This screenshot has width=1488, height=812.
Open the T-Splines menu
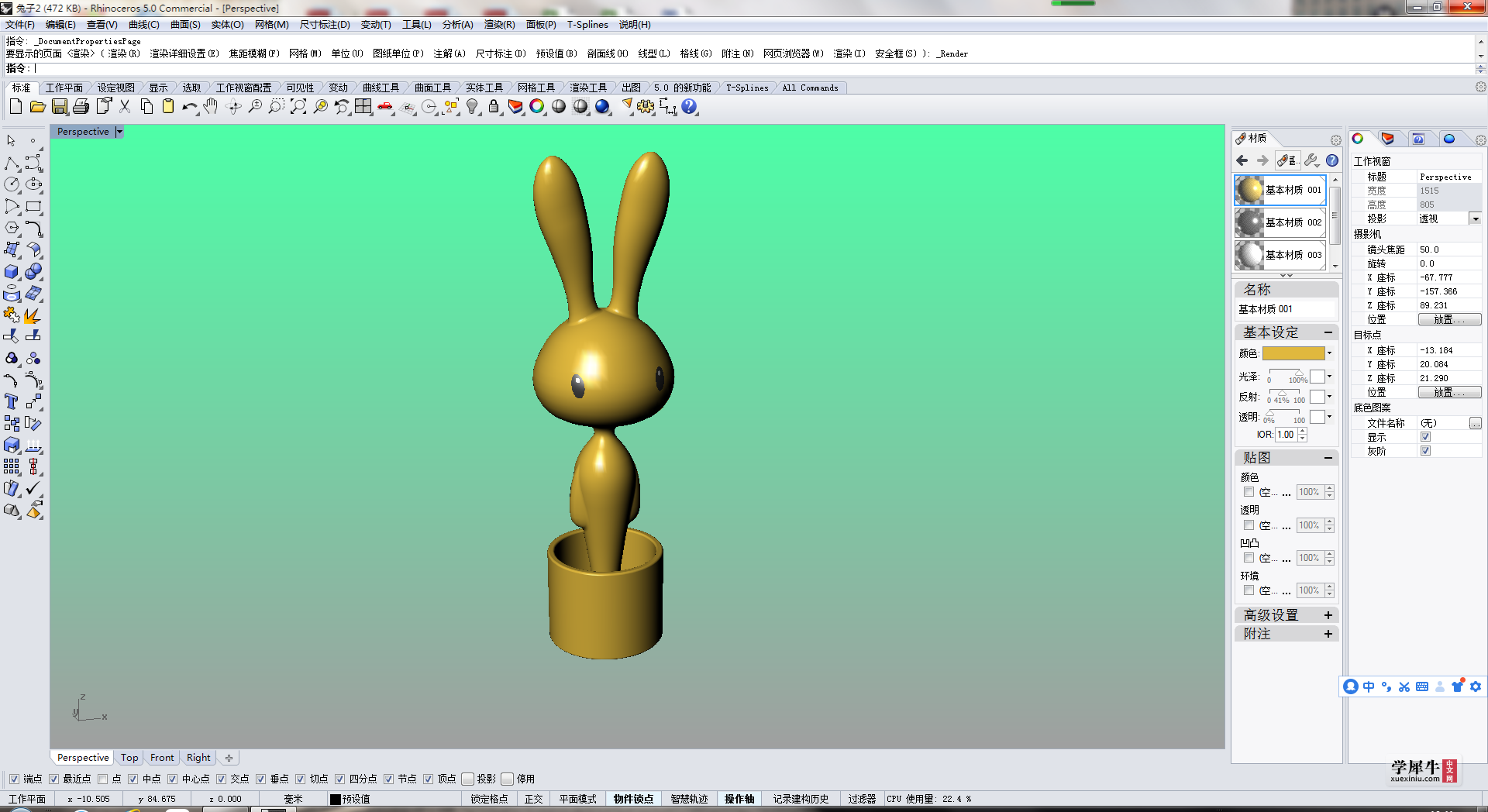tap(587, 25)
